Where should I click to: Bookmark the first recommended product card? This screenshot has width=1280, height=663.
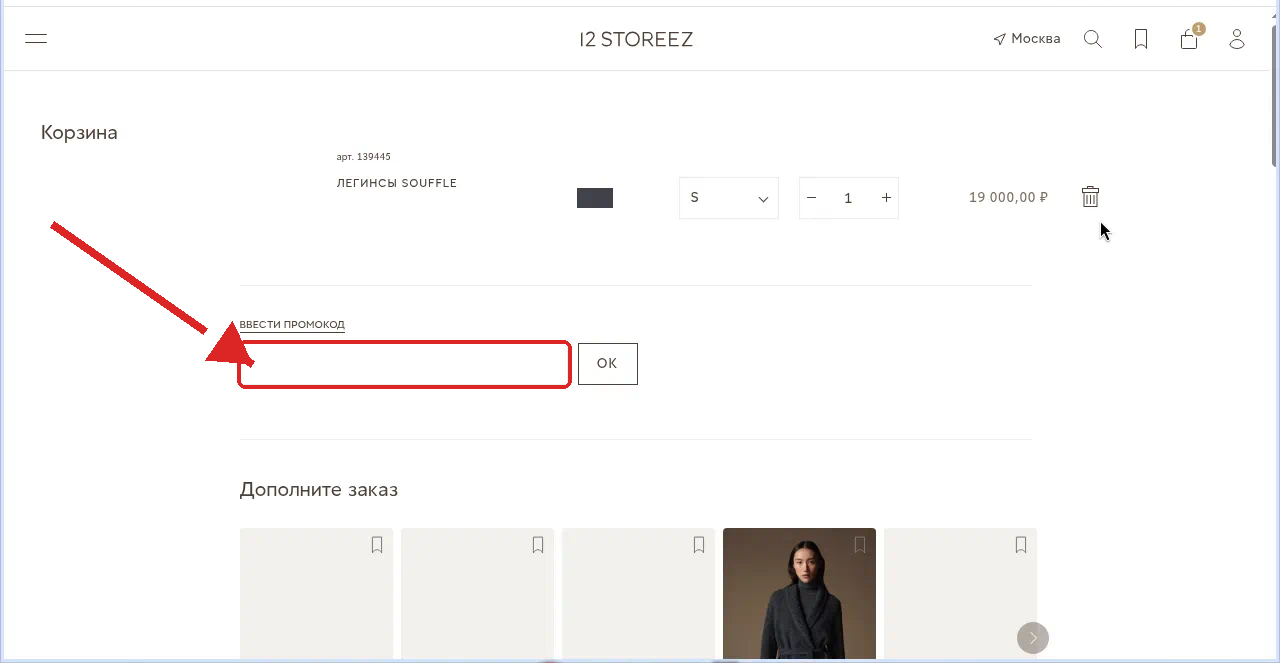[x=377, y=545]
